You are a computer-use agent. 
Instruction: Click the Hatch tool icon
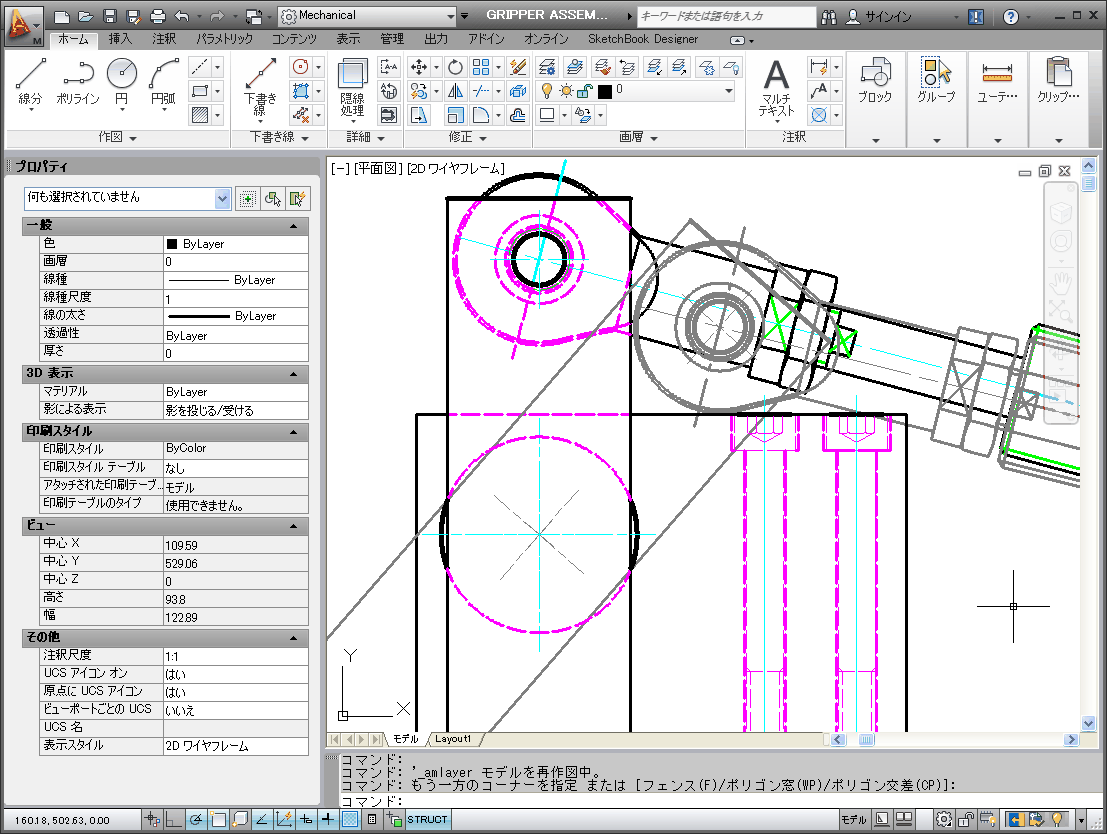click(x=201, y=114)
